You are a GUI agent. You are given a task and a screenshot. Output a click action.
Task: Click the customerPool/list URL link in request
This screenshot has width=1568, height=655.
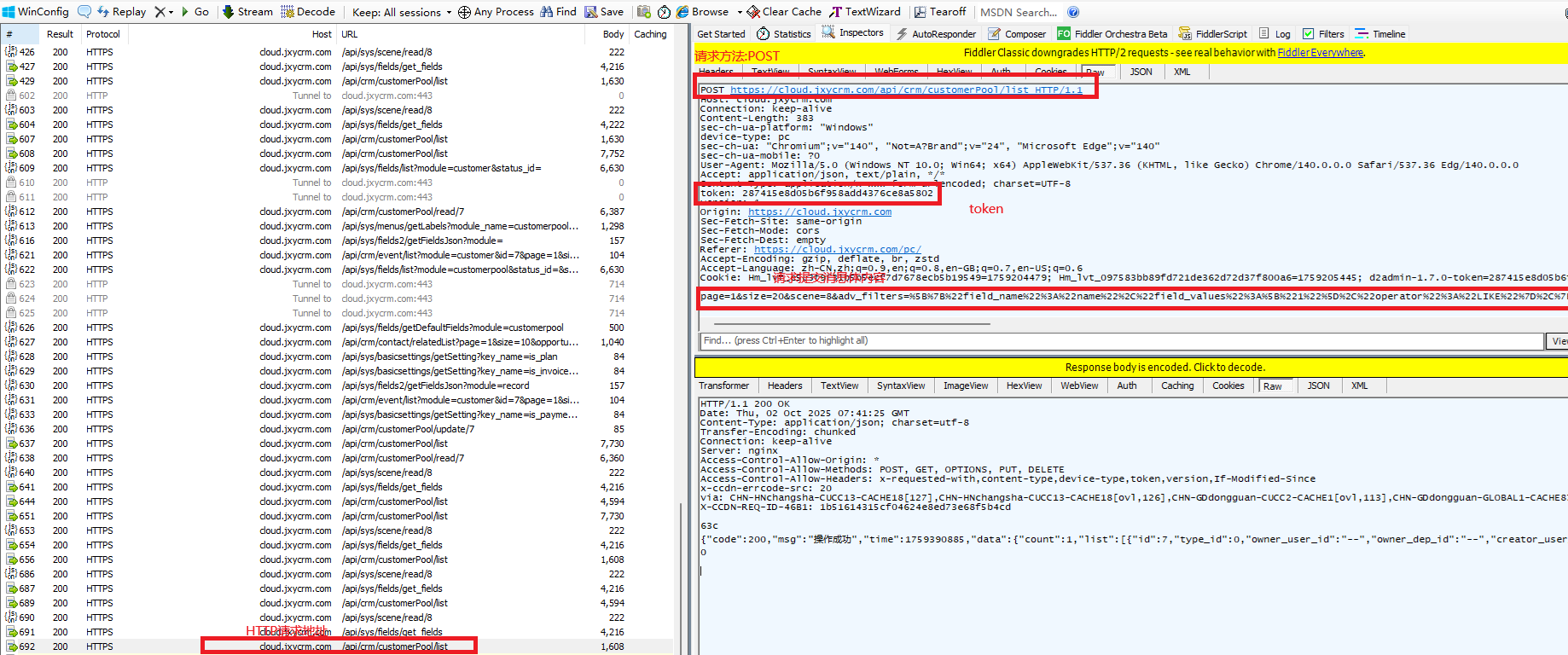coord(906,90)
